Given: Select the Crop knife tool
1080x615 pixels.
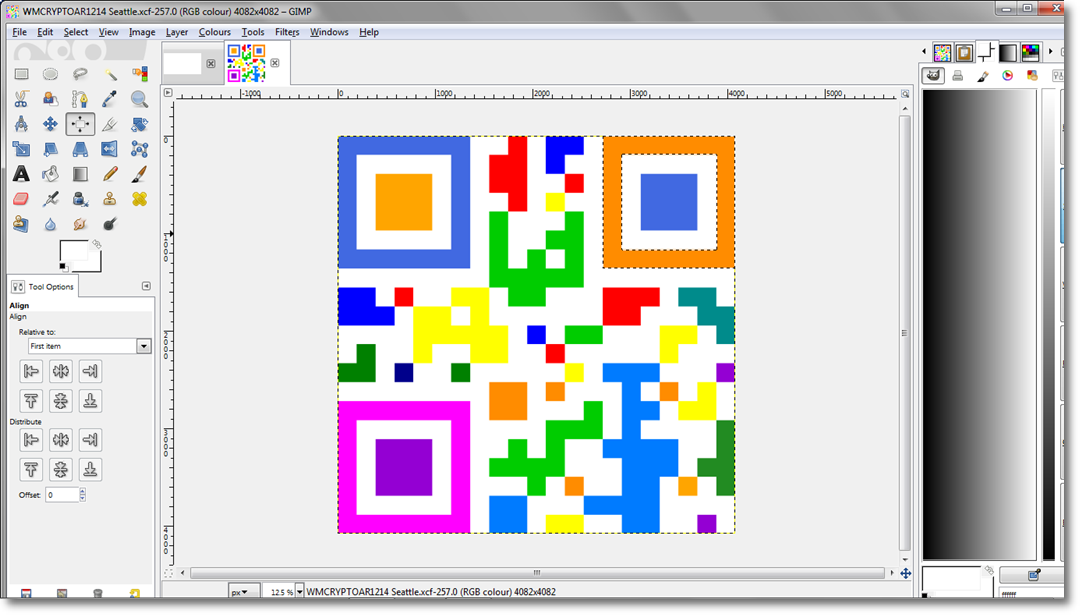Looking at the screenshot, I should pos(110,124).
